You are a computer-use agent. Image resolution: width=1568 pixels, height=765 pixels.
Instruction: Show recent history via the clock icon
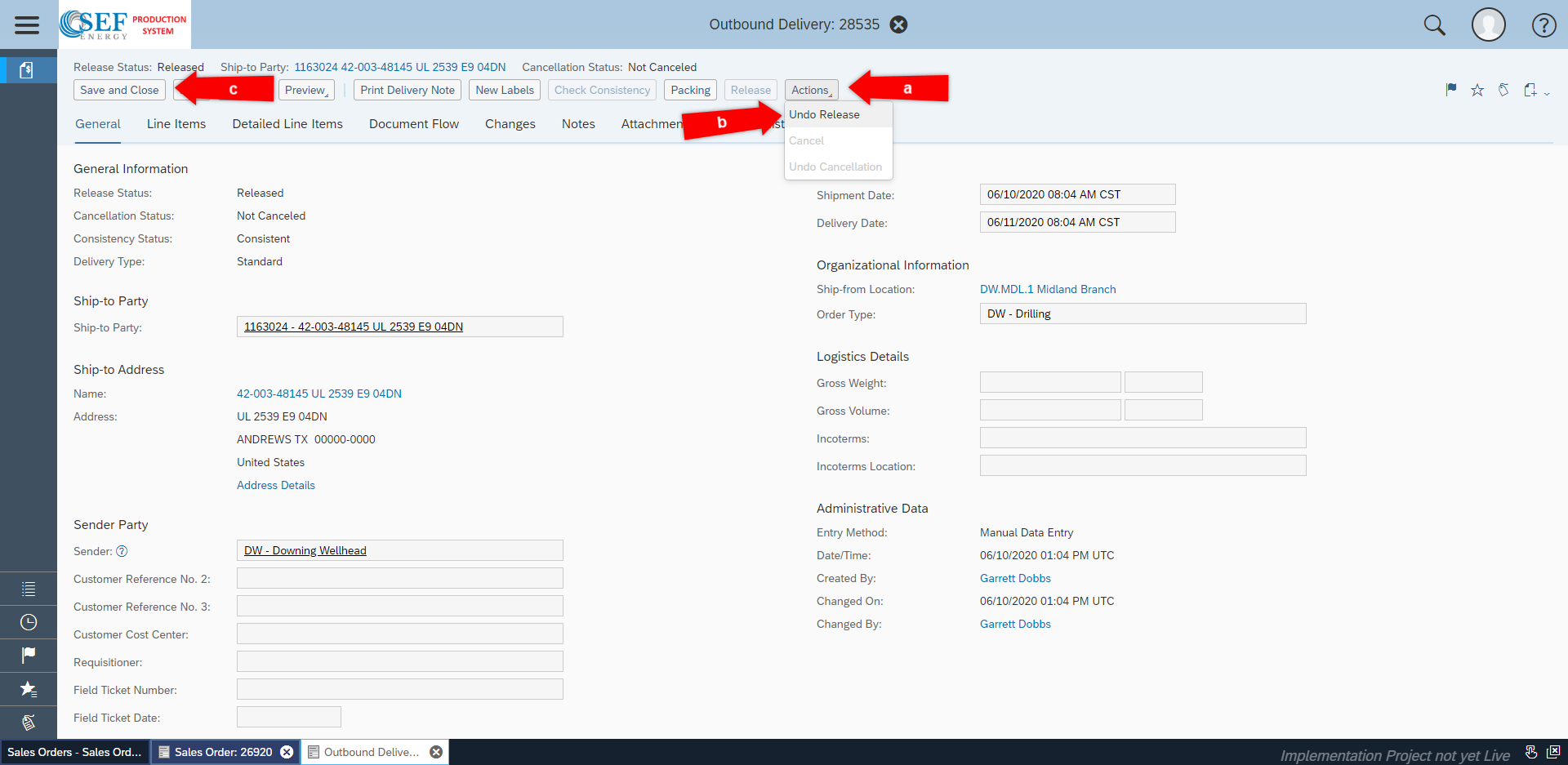pyautogui.click(x=29, y=622)
